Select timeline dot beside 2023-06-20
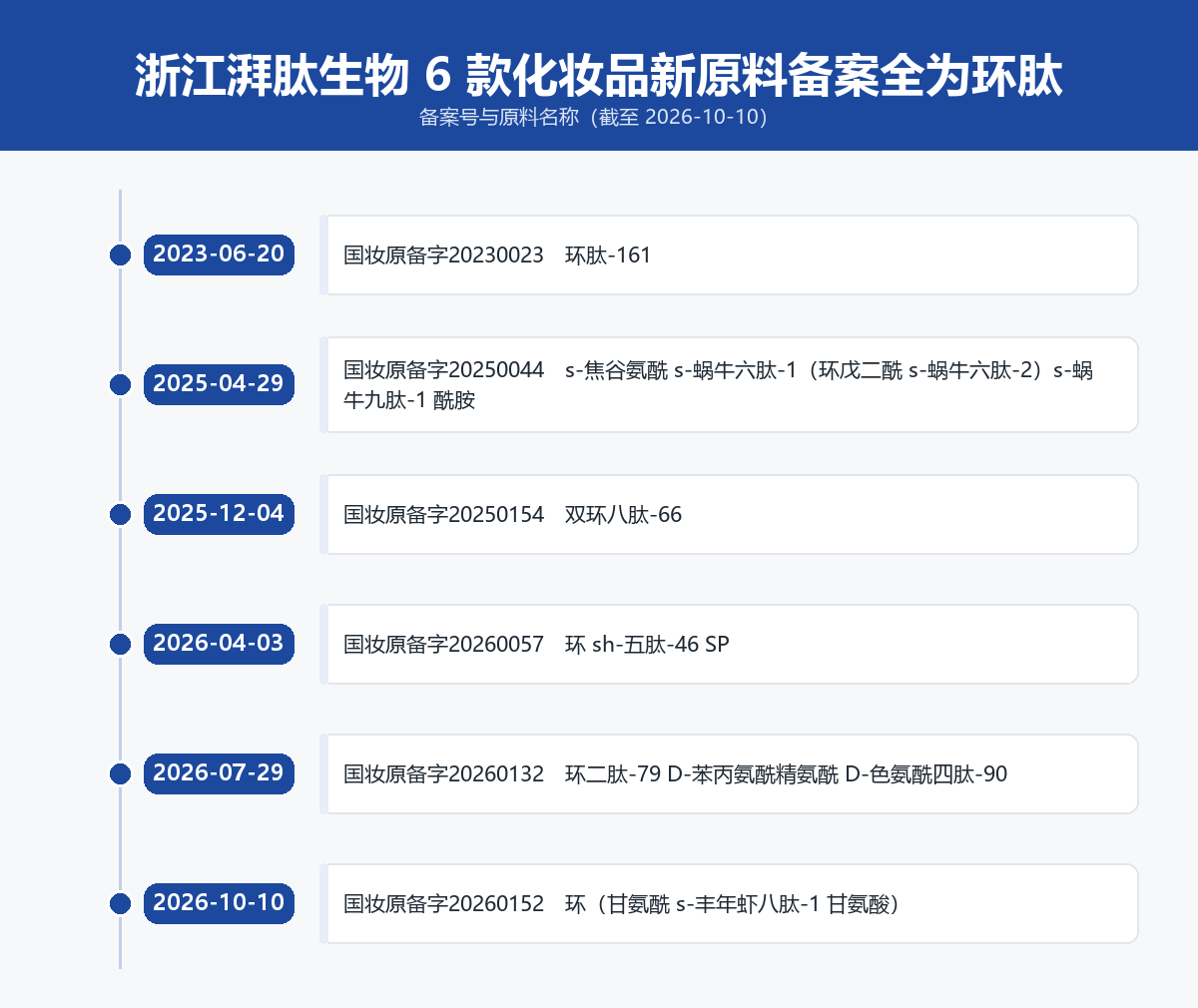Screen dimensions: 1198x1008 click(120, 254)
